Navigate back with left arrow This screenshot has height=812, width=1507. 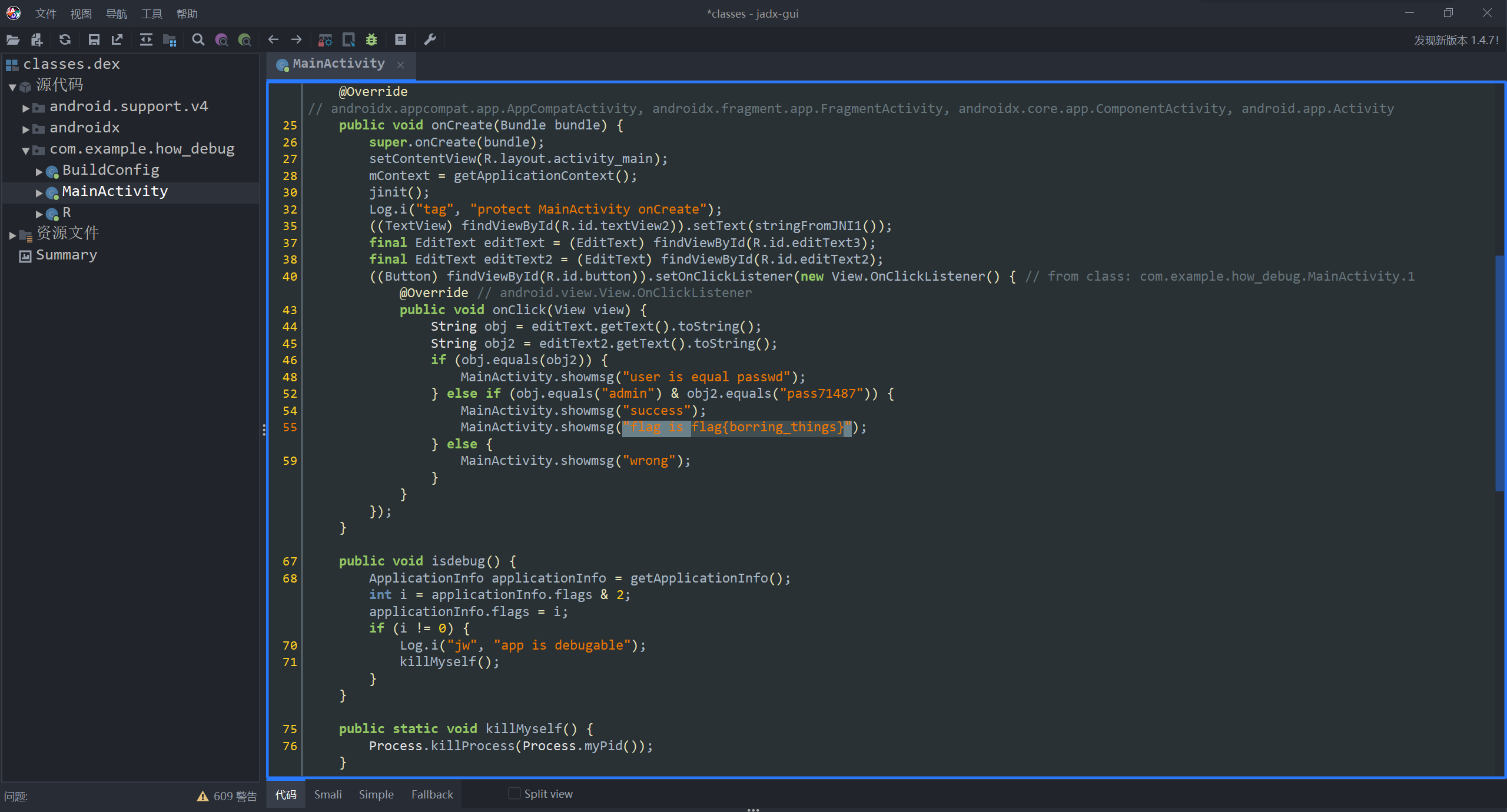[x=273, y=39]
